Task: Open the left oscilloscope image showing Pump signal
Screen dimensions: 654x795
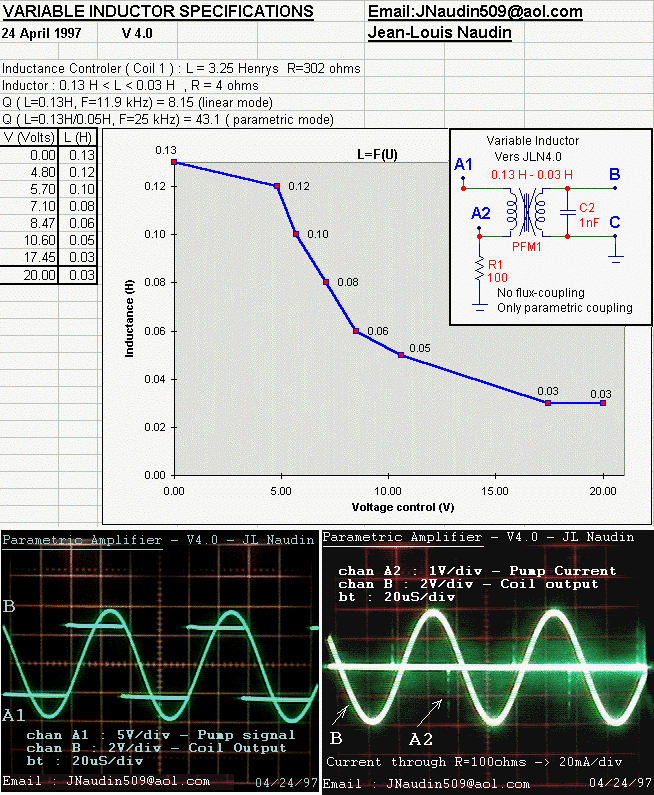Action: (160, 661)
